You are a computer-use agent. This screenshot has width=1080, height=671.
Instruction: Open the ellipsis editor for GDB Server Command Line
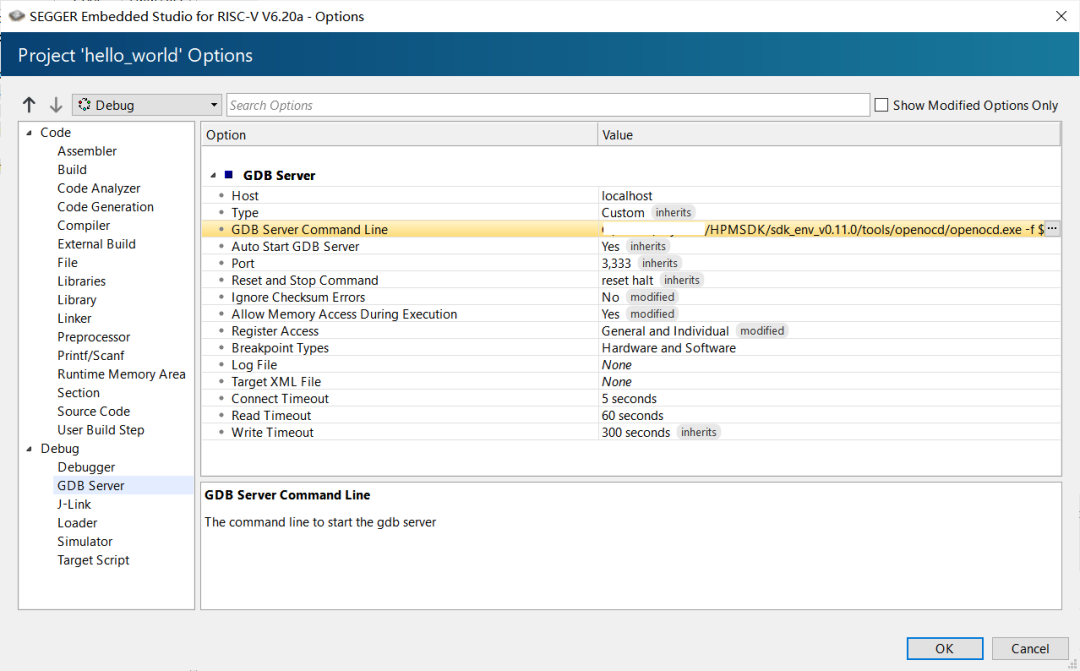(1052, 229)
